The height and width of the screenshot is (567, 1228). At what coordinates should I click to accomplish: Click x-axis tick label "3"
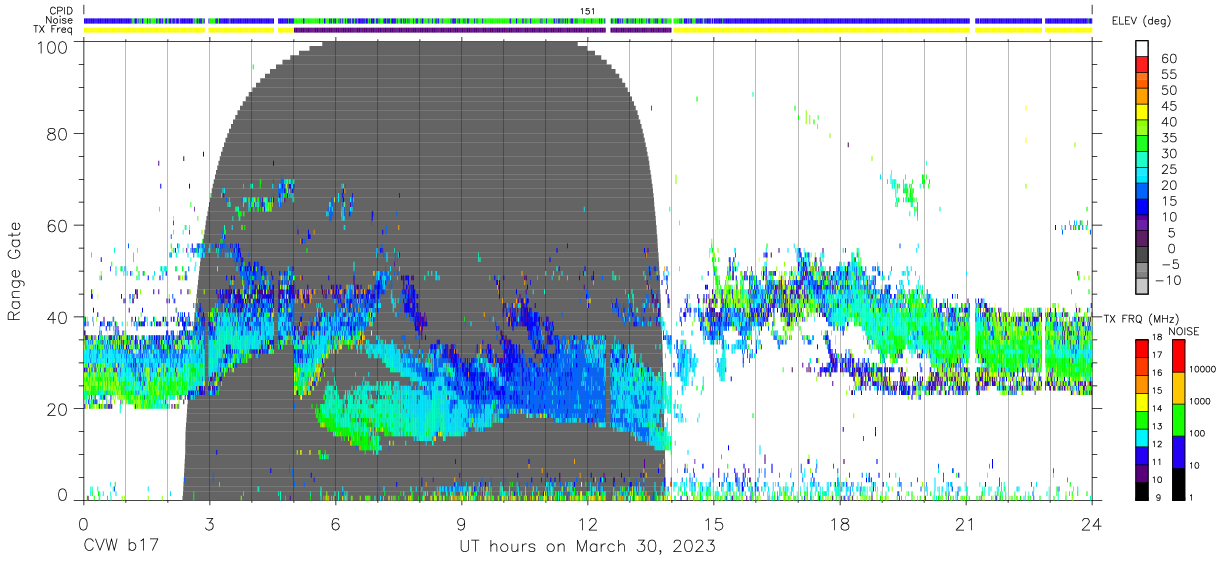(x=209, y=525)
